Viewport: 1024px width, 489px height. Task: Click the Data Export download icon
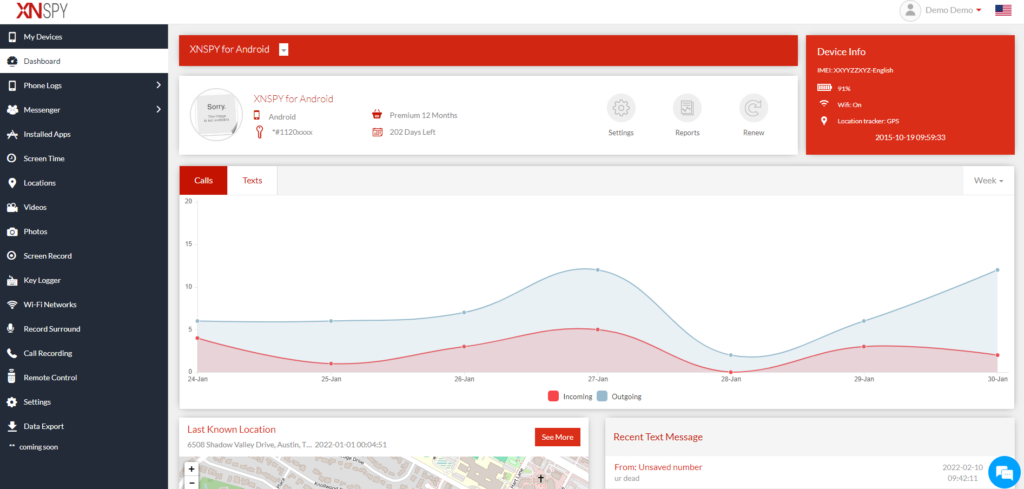pos(12,426)
